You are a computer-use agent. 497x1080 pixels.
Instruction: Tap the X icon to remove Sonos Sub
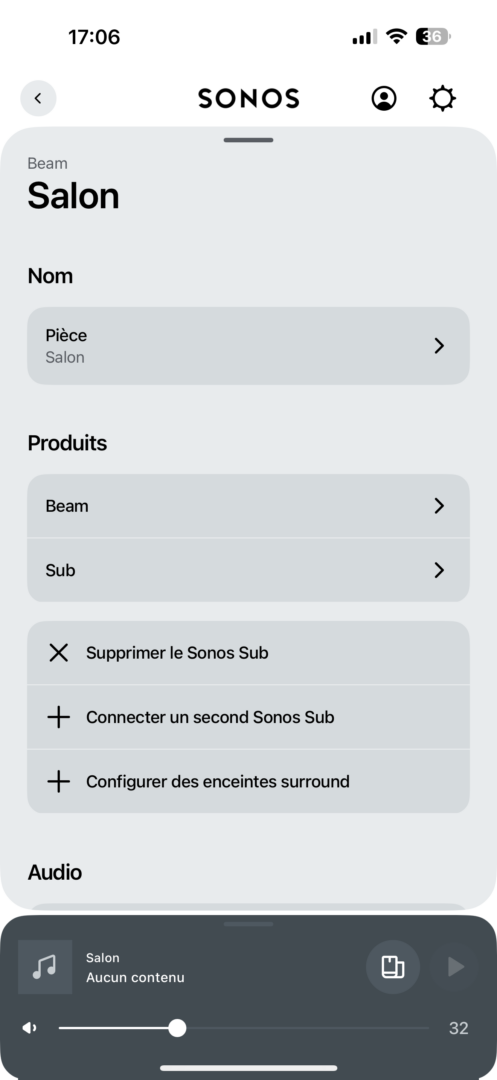pyautogui.click(x=59, y=653)
